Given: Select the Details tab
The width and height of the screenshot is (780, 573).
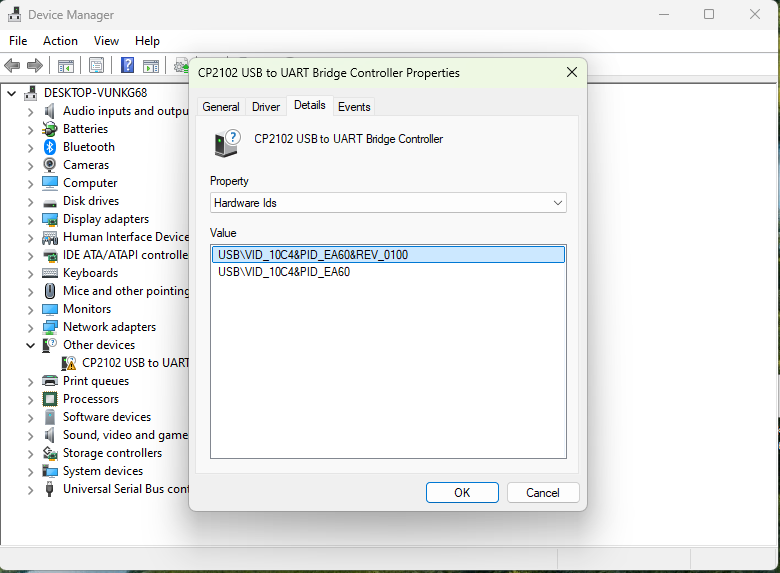Looking at the screenshot, I should tap(309, 105).
